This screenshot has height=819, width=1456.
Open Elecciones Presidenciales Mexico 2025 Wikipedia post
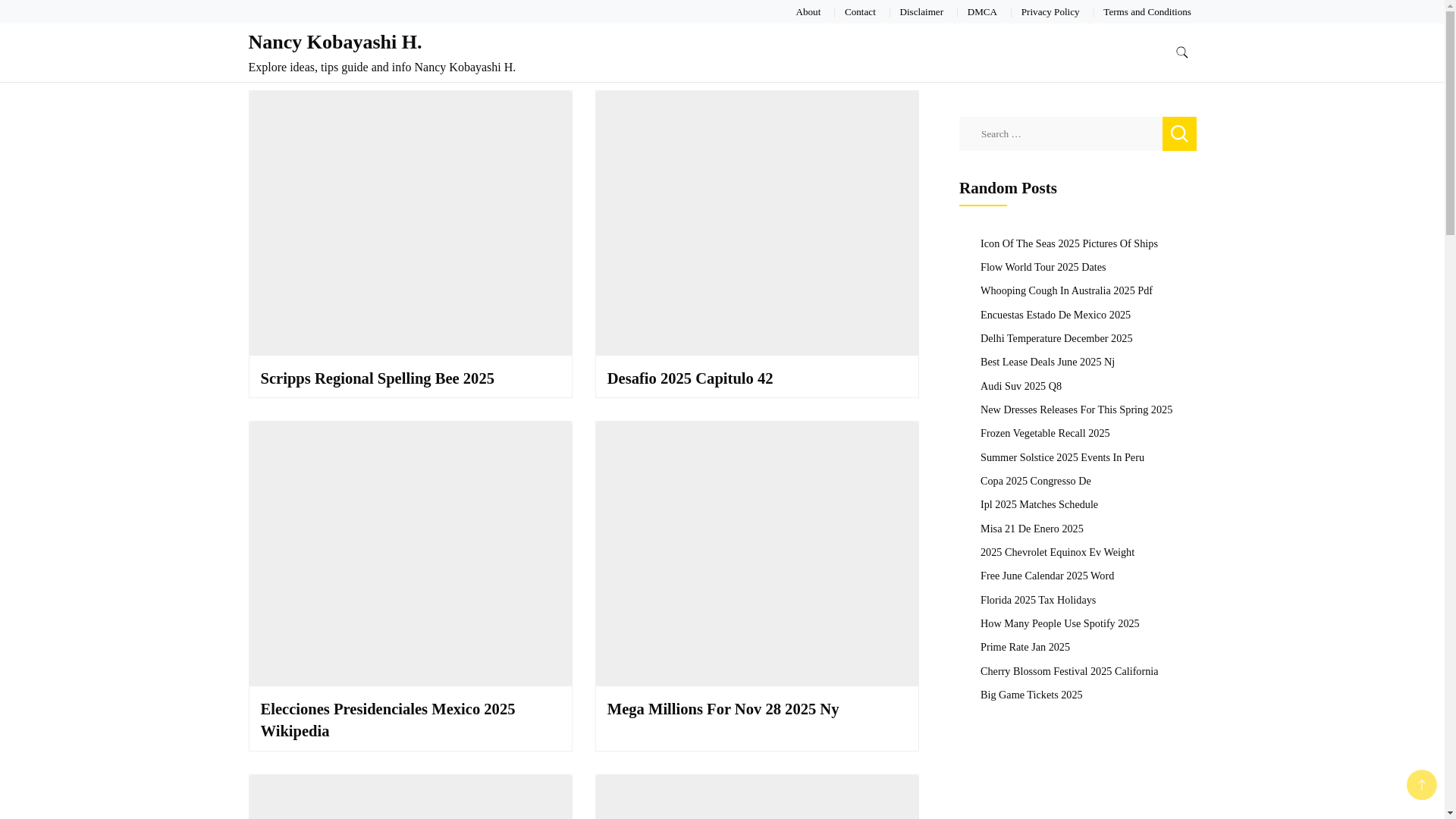tap(388, 720)
